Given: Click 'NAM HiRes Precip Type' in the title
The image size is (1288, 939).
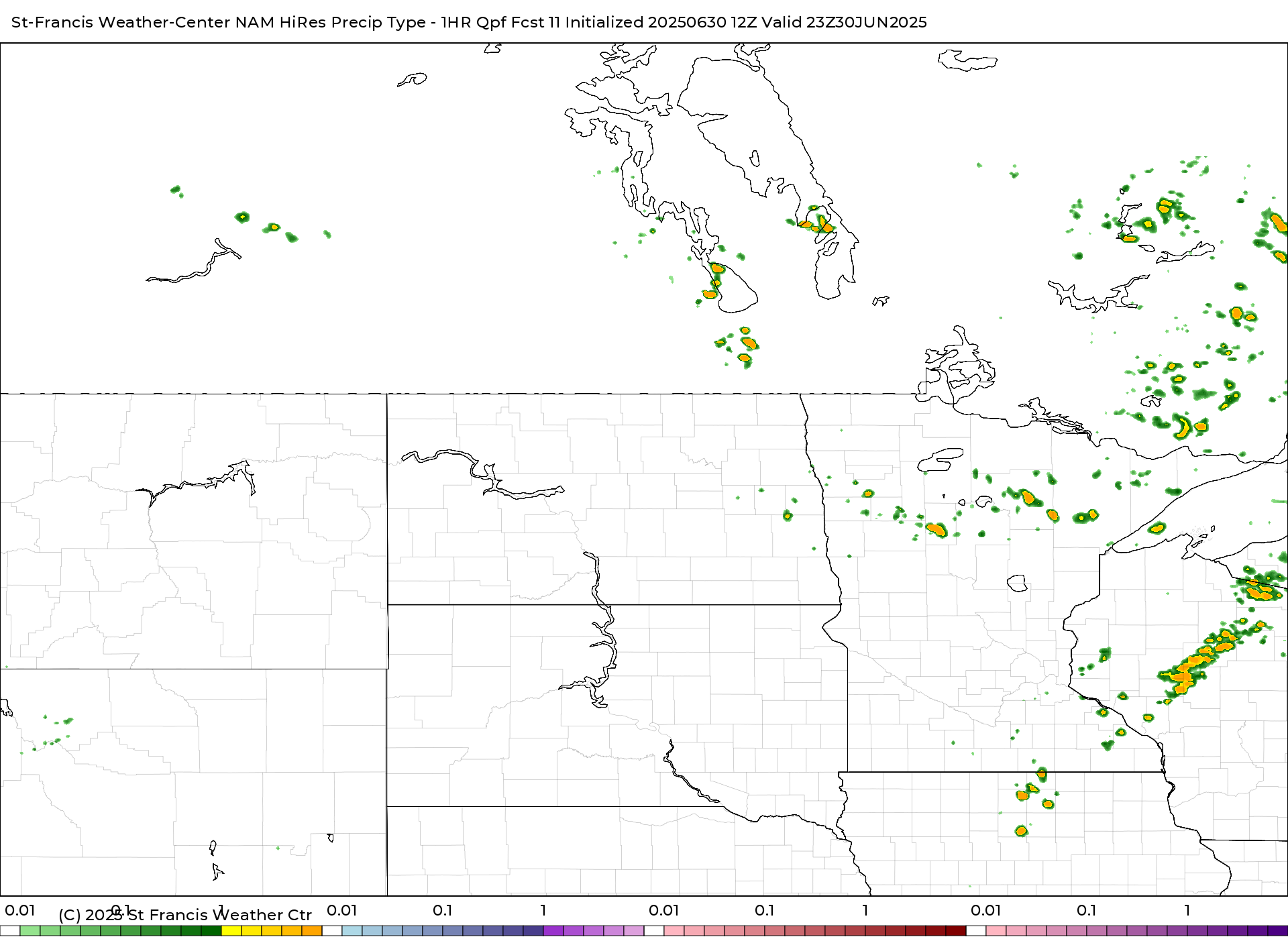Looking at the screenshot, I should coord(330,22).
